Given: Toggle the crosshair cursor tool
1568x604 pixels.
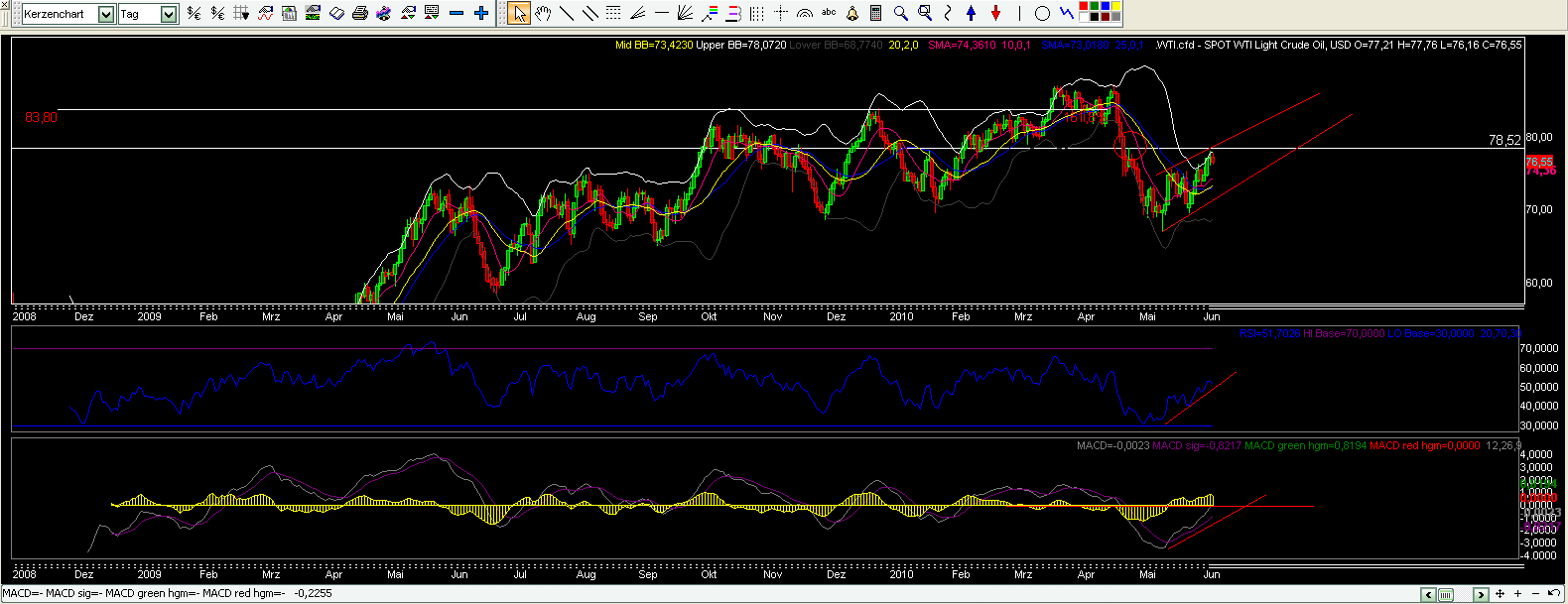Looking at the screenshot, I should [781, 13].
